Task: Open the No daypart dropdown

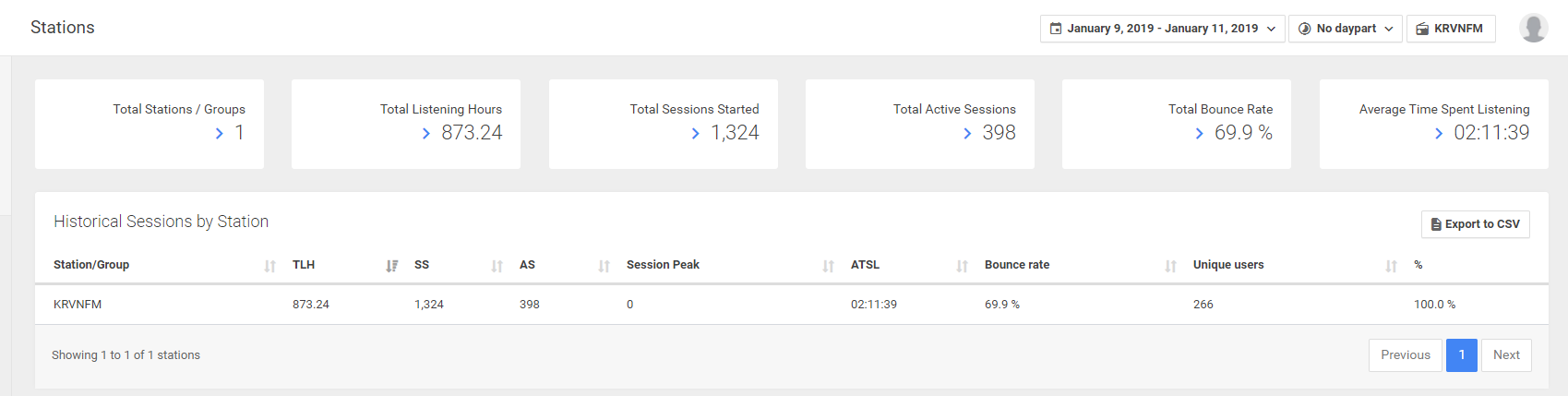Action: click(1345, 29)
